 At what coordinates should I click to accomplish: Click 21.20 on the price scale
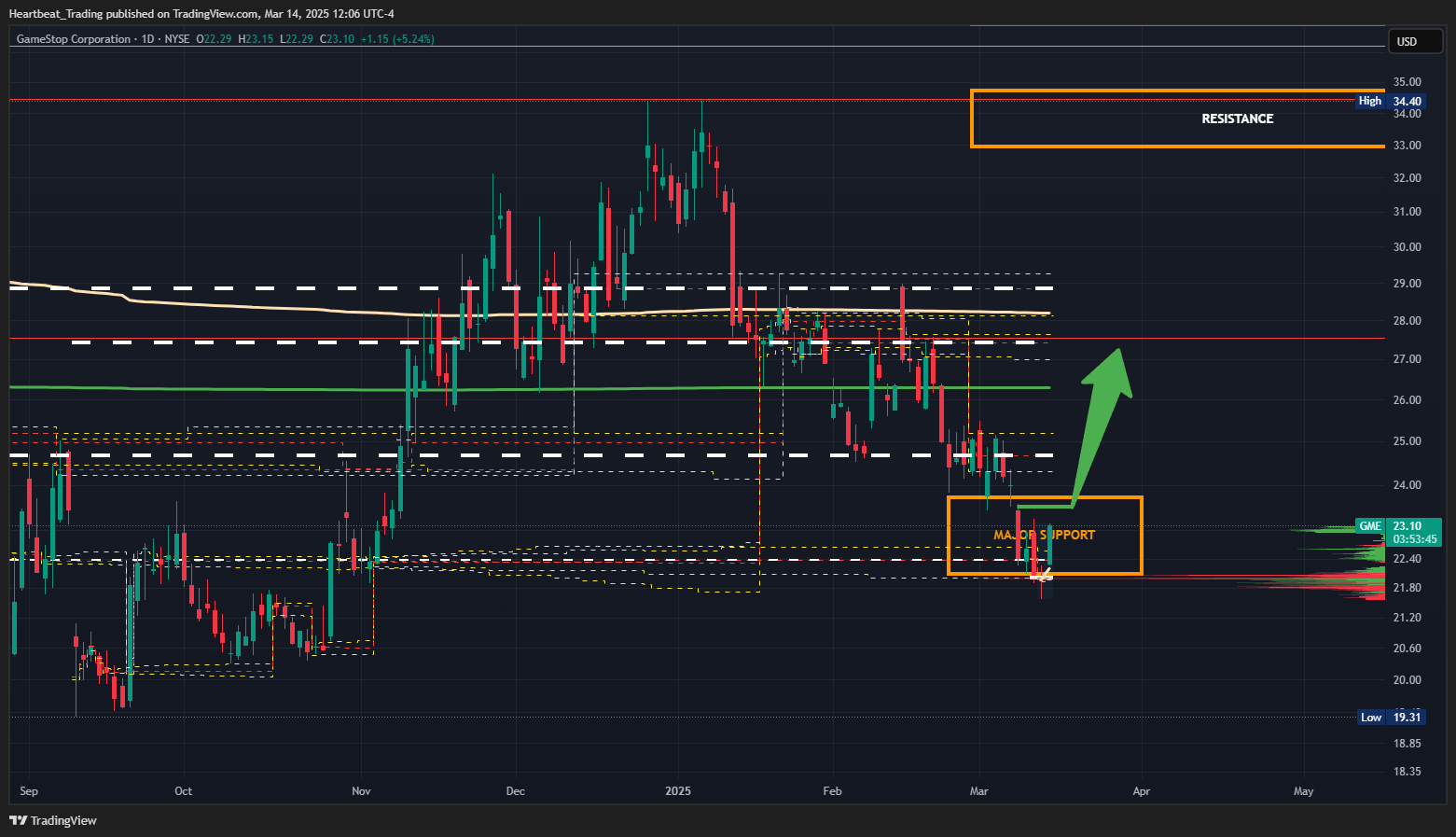pyautogui.click(x=1407, y=618)
